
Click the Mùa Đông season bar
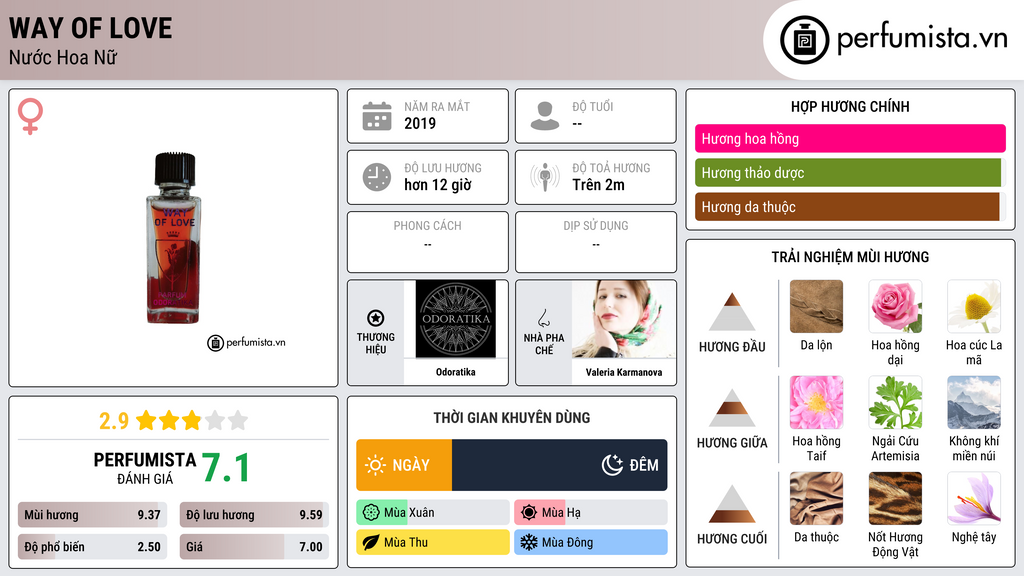click(591, 542)
